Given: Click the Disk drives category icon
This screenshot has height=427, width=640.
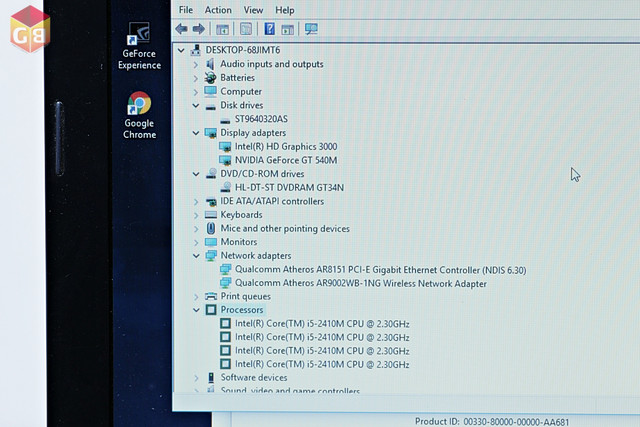Looking at the screenshot, I should tap(211, 107).
